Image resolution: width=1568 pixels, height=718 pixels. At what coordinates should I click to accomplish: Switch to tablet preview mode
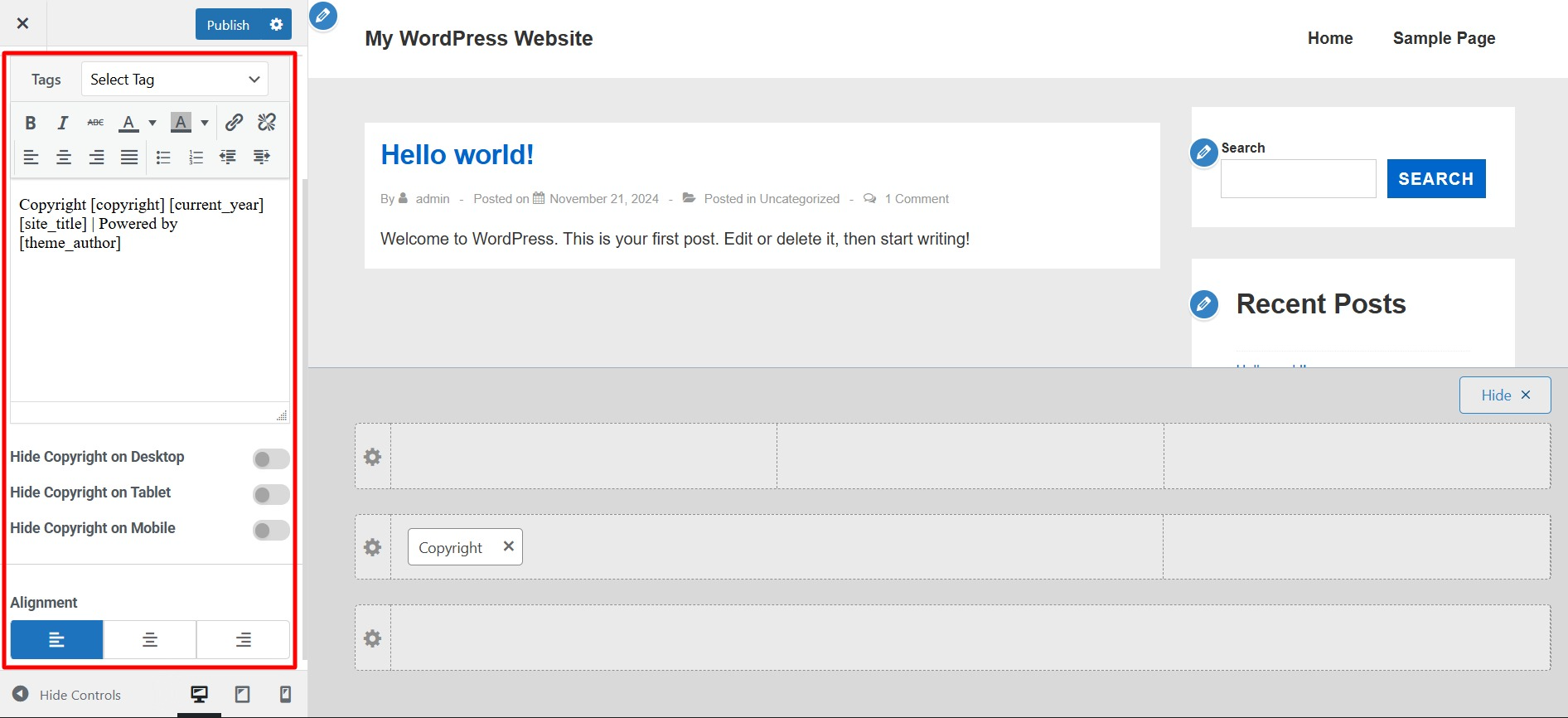(243, 695)
